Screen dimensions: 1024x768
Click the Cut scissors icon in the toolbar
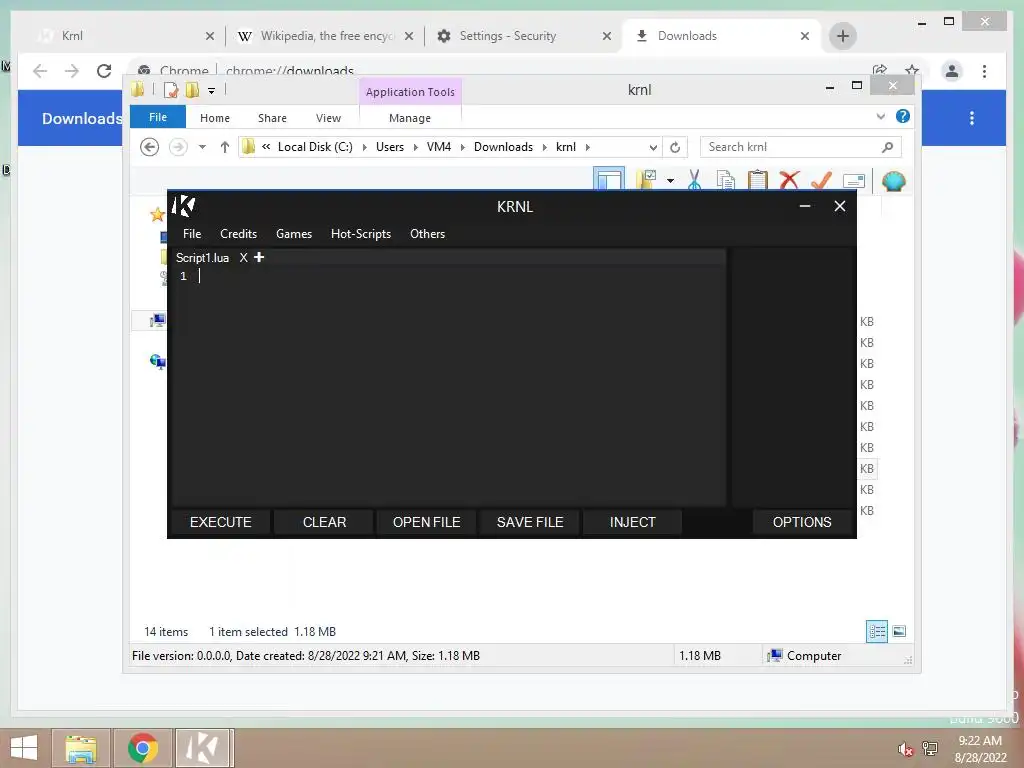694,180
